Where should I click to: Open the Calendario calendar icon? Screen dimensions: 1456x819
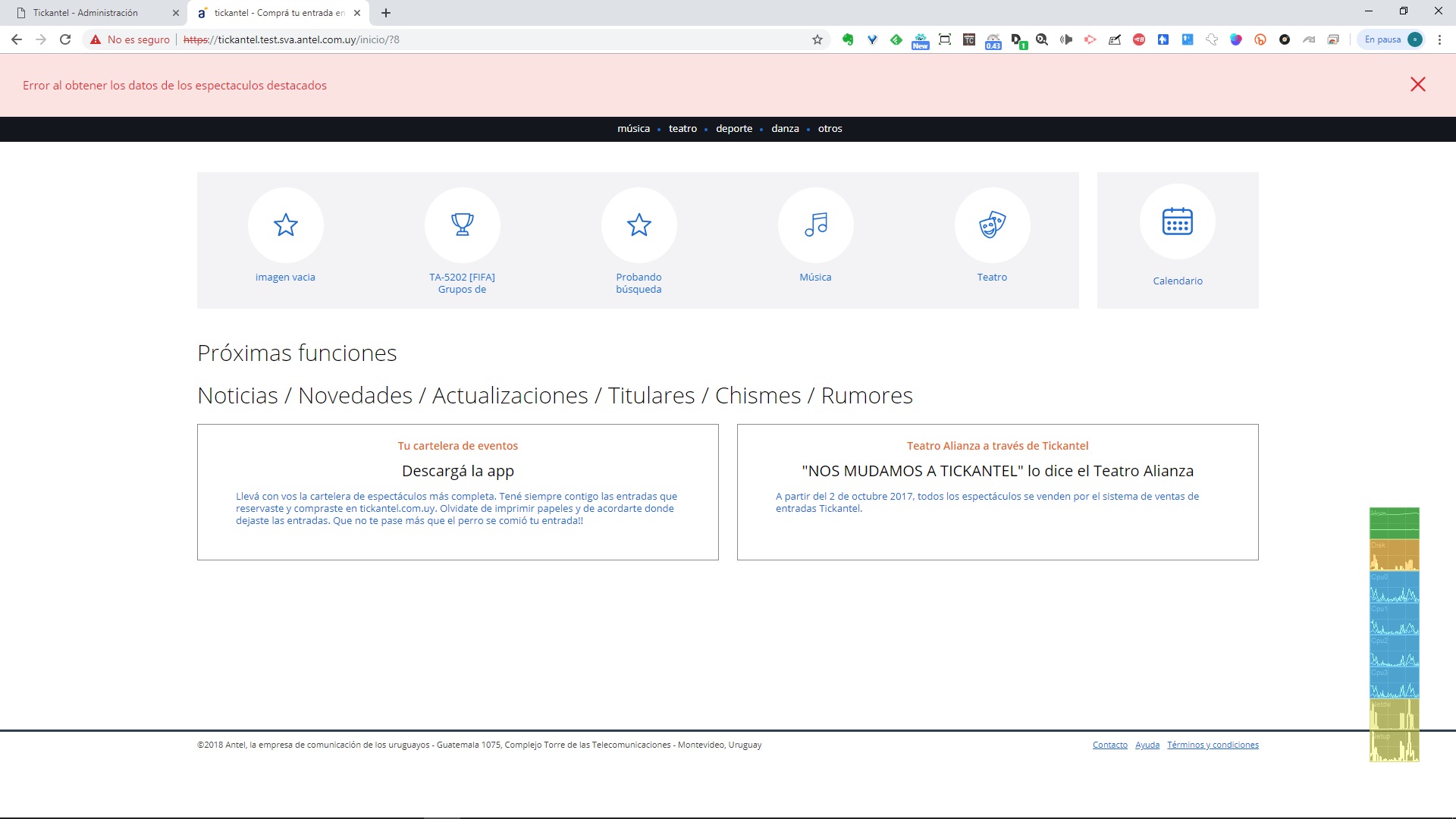click(1177, 221)
